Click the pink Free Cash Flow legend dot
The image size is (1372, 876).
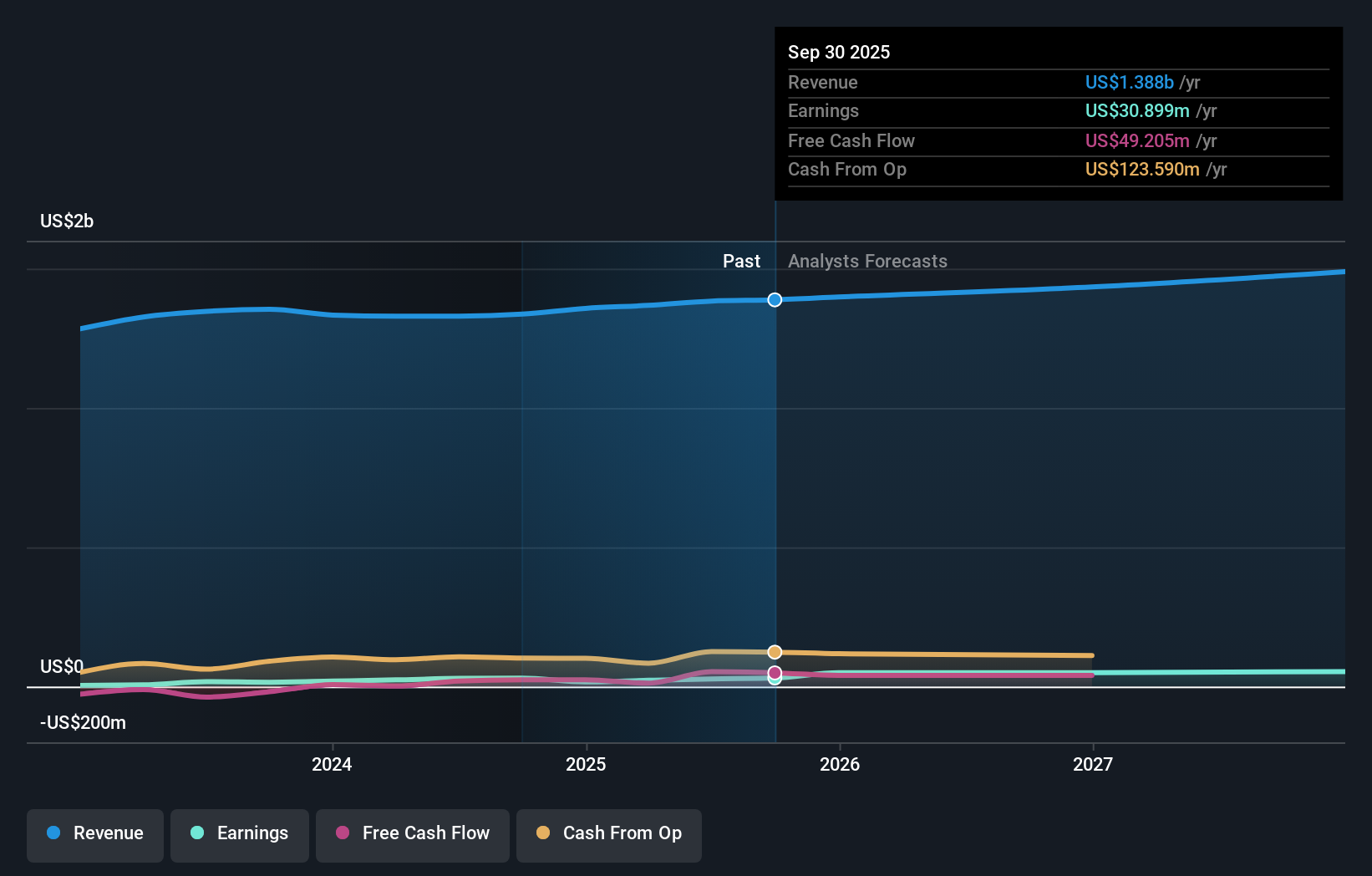tap(343, 833)
